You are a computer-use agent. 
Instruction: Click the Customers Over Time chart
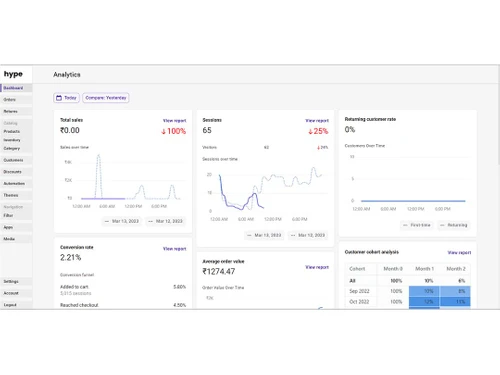pyautogui.click(x=408, y=182)
